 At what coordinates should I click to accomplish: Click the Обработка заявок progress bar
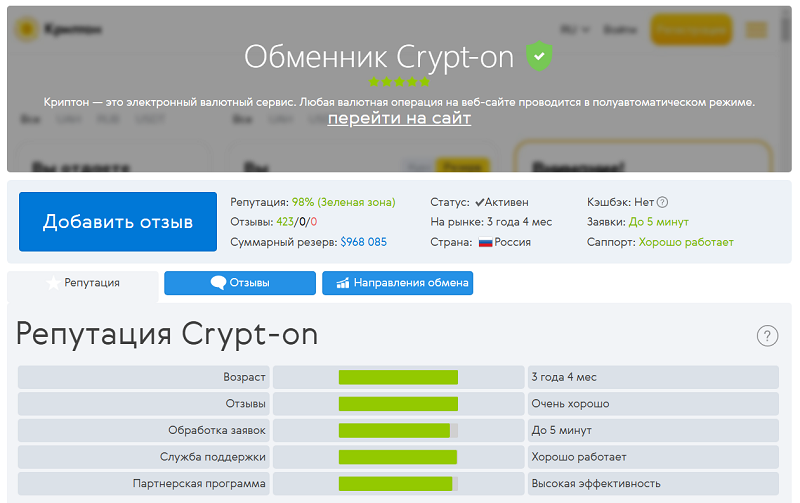tap(398, 430)
